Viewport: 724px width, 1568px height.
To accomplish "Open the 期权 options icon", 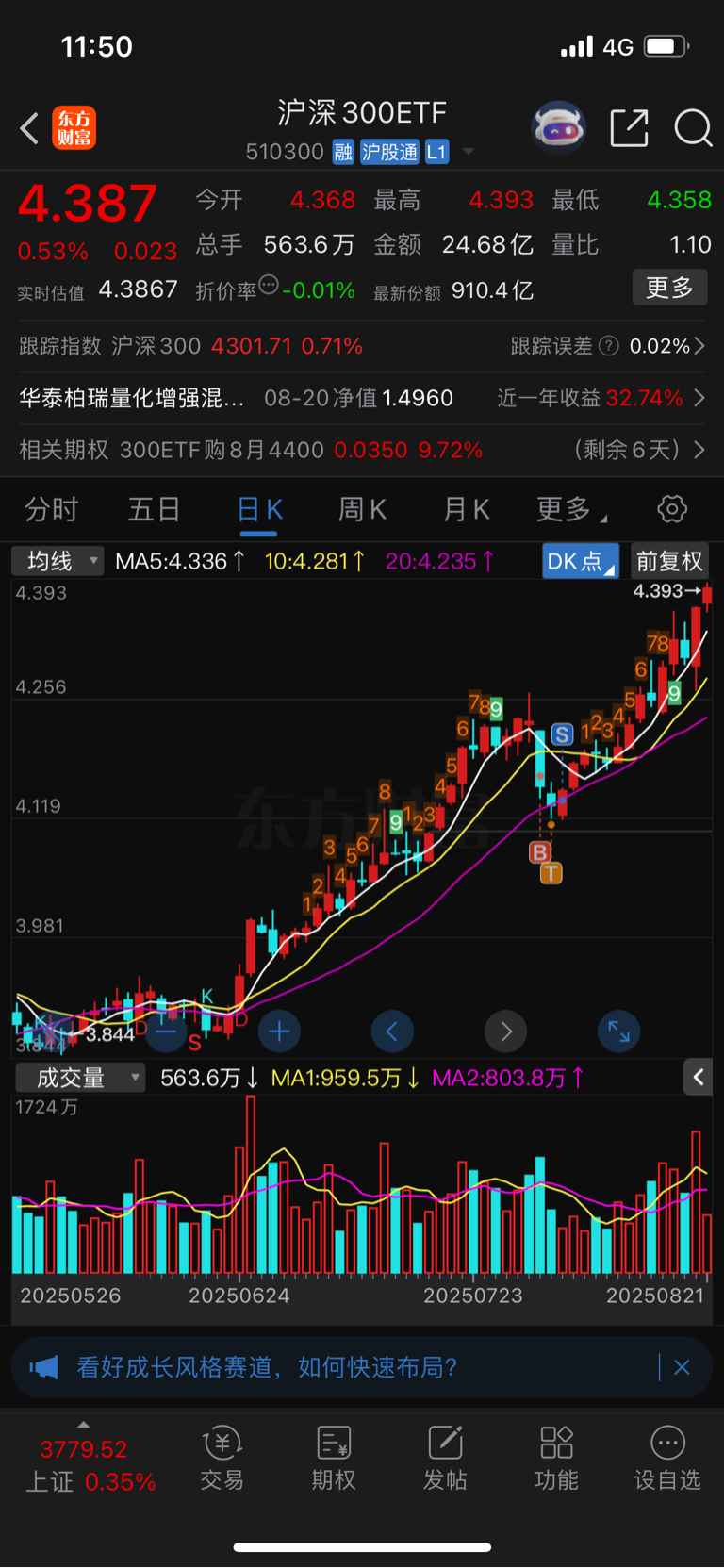I will point(334,1458).
